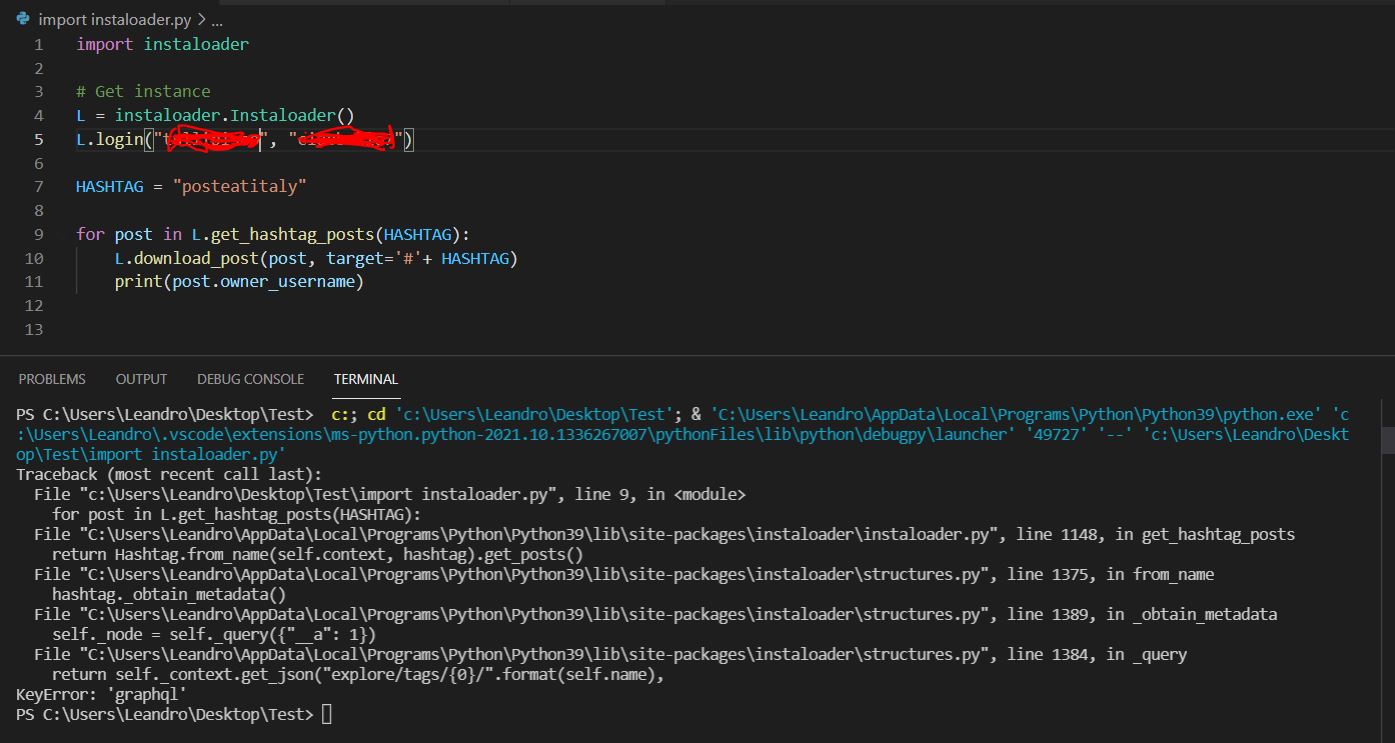Viewport: 1395px width, 743px height.
Task: Open the OUTPUT panel tab
Action: (140, 379)
